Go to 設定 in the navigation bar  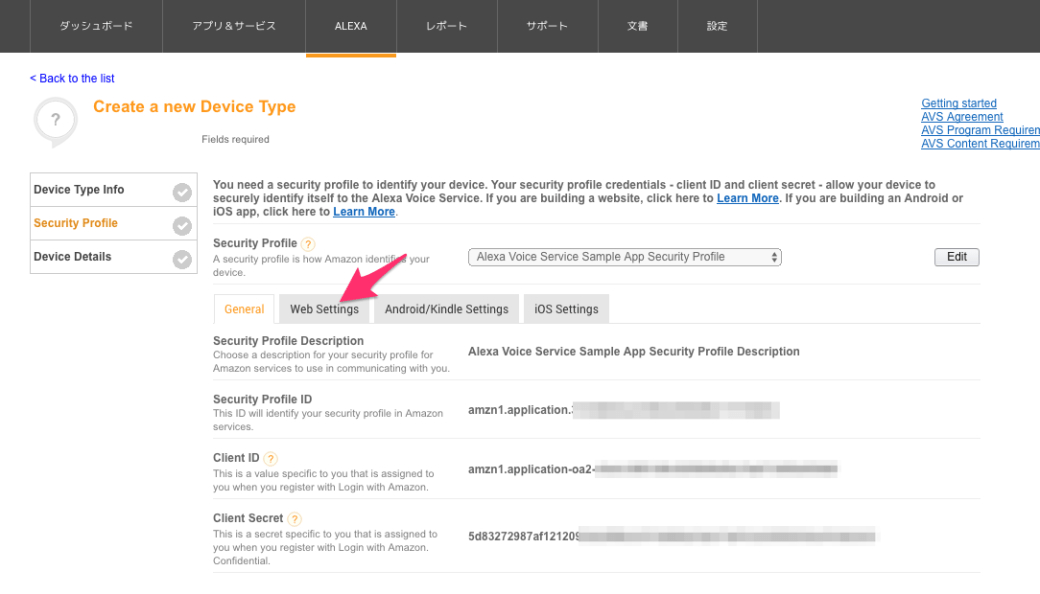click(717, 27)
